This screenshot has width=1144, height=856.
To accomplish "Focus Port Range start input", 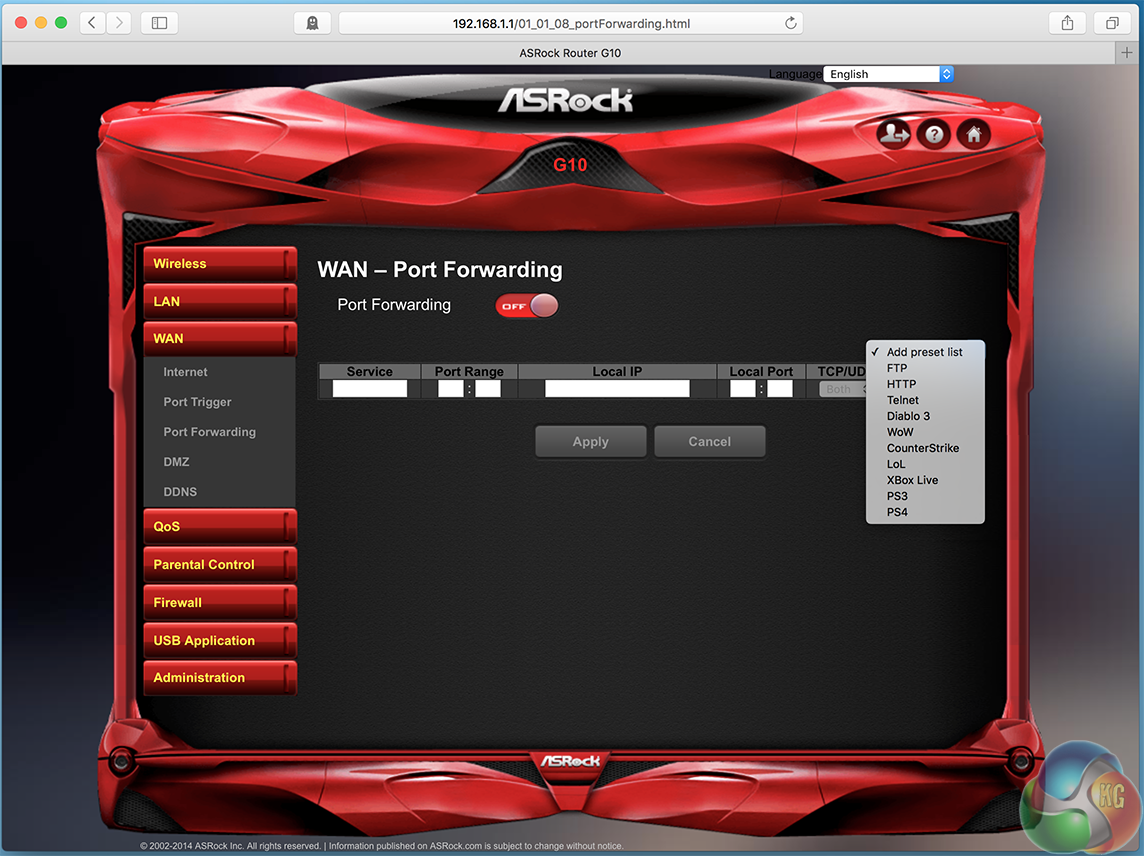I will coord(451,389).
